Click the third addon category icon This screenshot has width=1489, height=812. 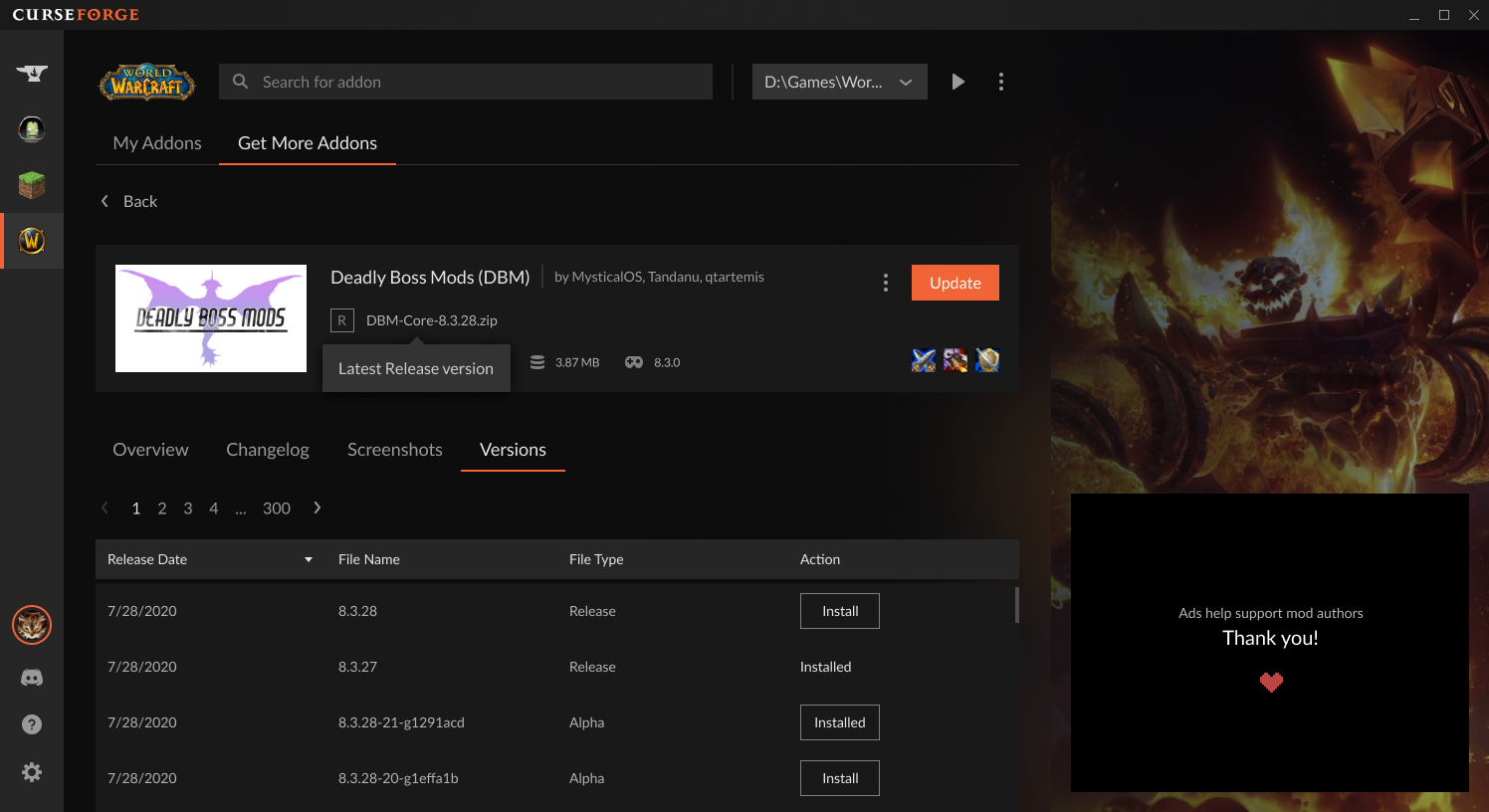(x=987, y=360)
